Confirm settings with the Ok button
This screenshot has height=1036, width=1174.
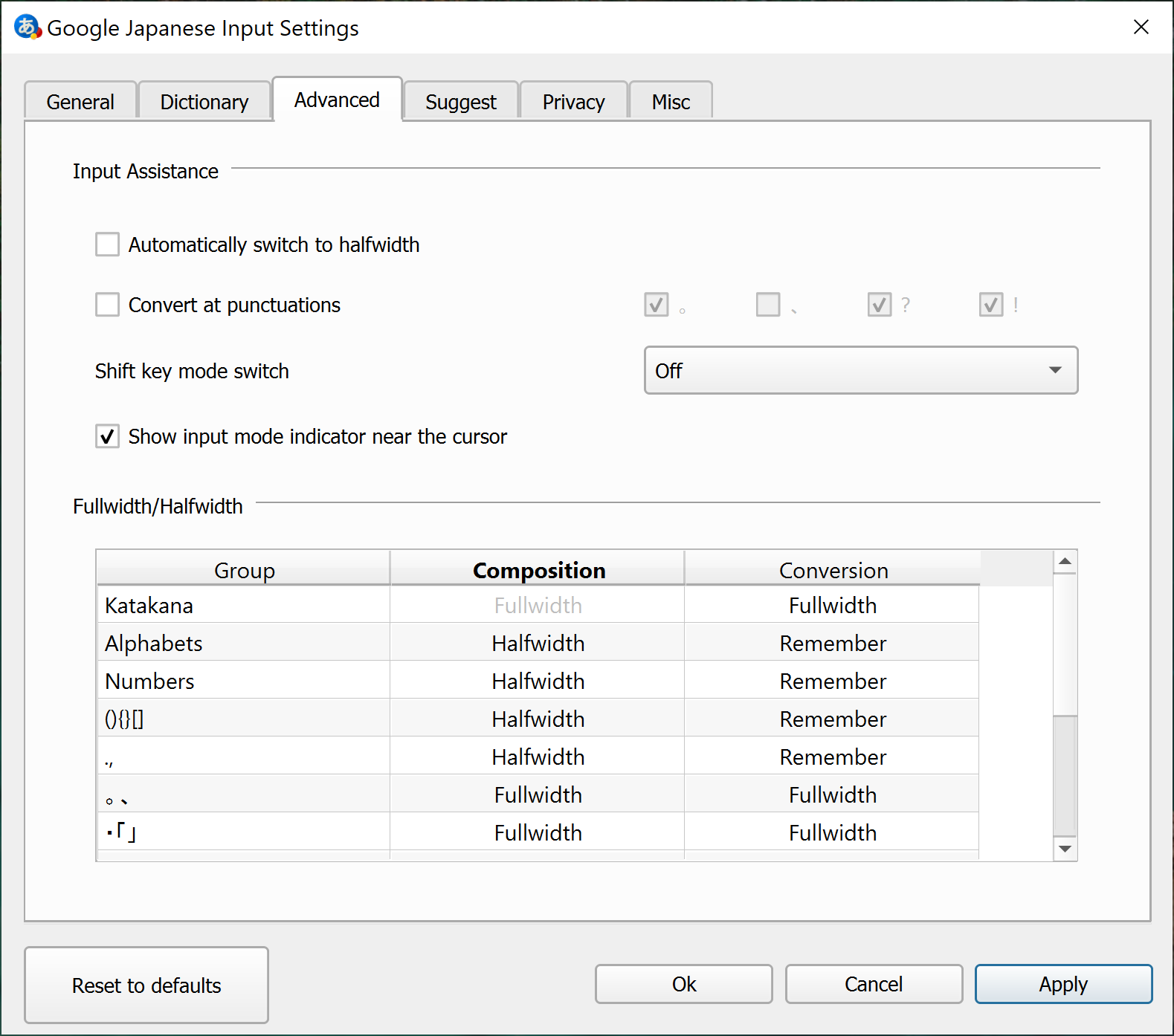[x=683, y=984]
